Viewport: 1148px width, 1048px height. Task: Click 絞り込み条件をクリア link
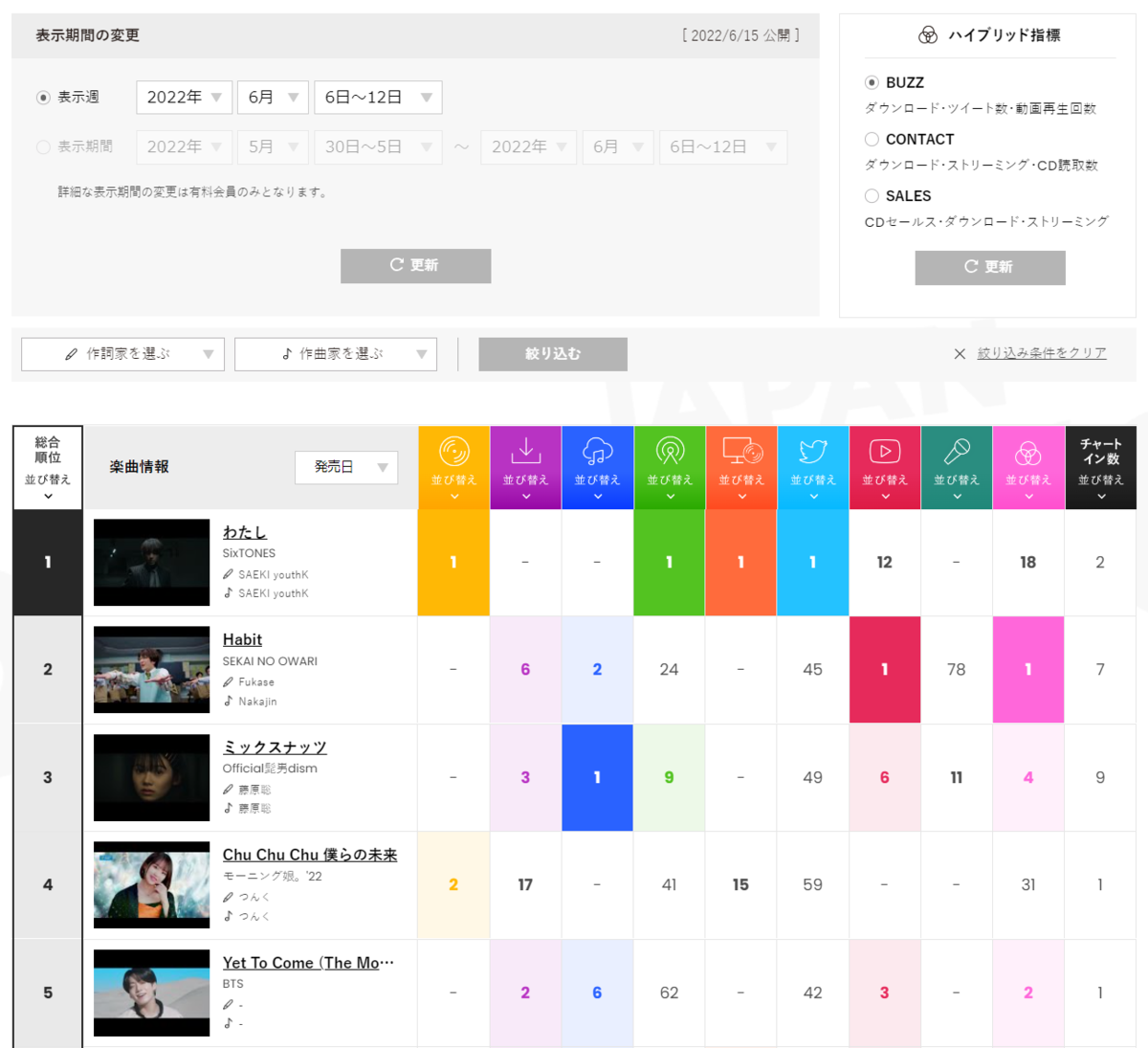[x=1042, y=354]
